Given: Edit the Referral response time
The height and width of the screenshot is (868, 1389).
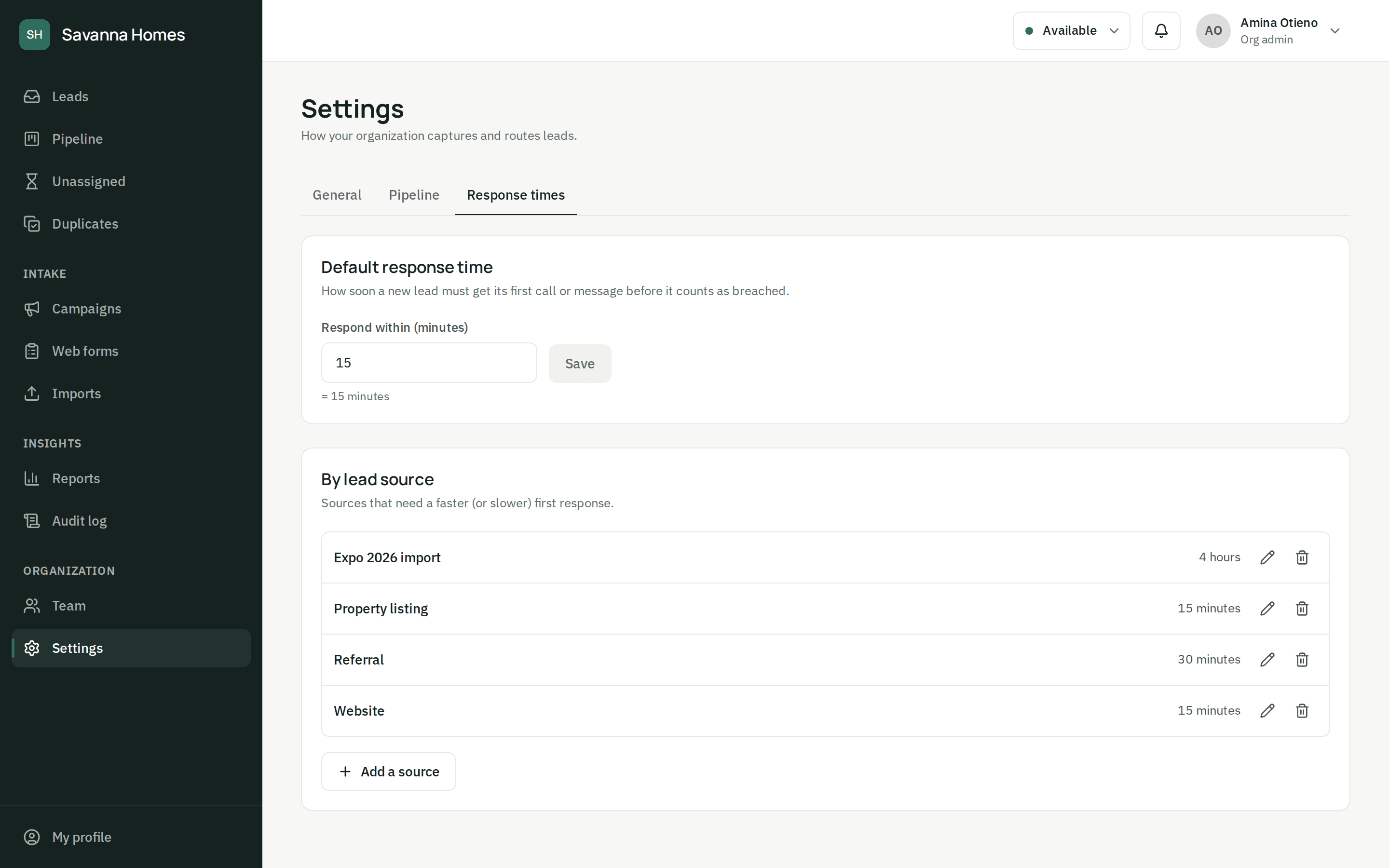Looking at the screenshot, I should pos(1267,660).
